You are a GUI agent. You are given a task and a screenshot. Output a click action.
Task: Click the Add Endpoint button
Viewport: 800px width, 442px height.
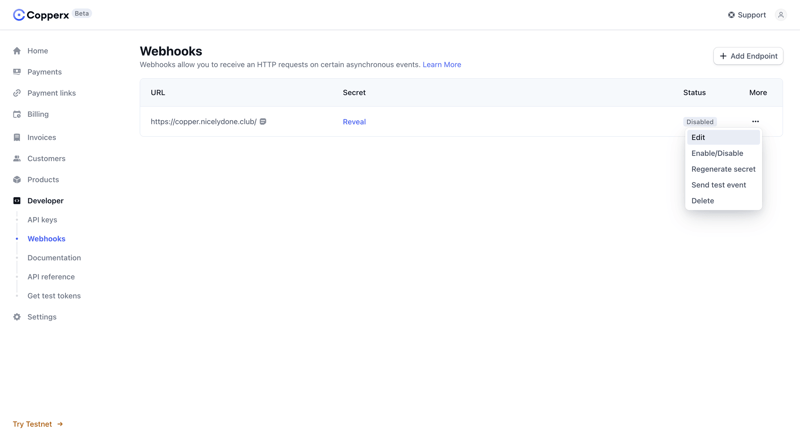[748, 56]
